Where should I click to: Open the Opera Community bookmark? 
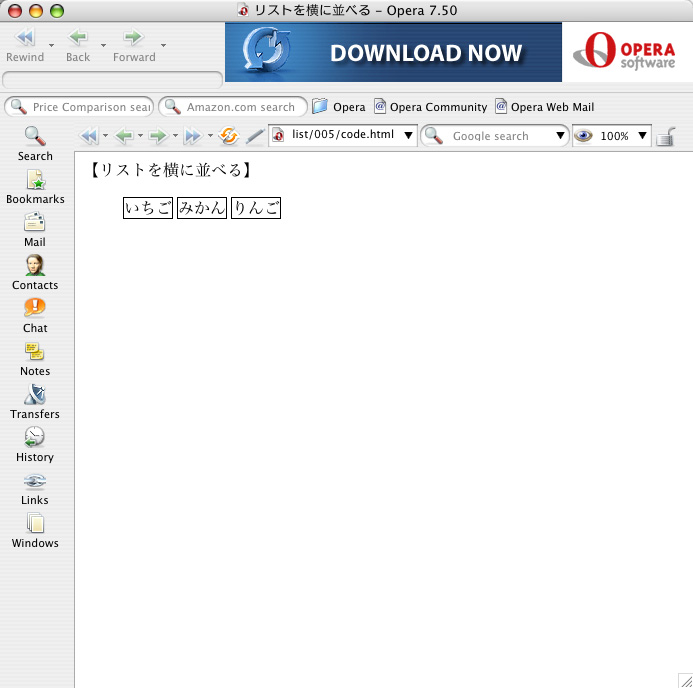point(430,107)
